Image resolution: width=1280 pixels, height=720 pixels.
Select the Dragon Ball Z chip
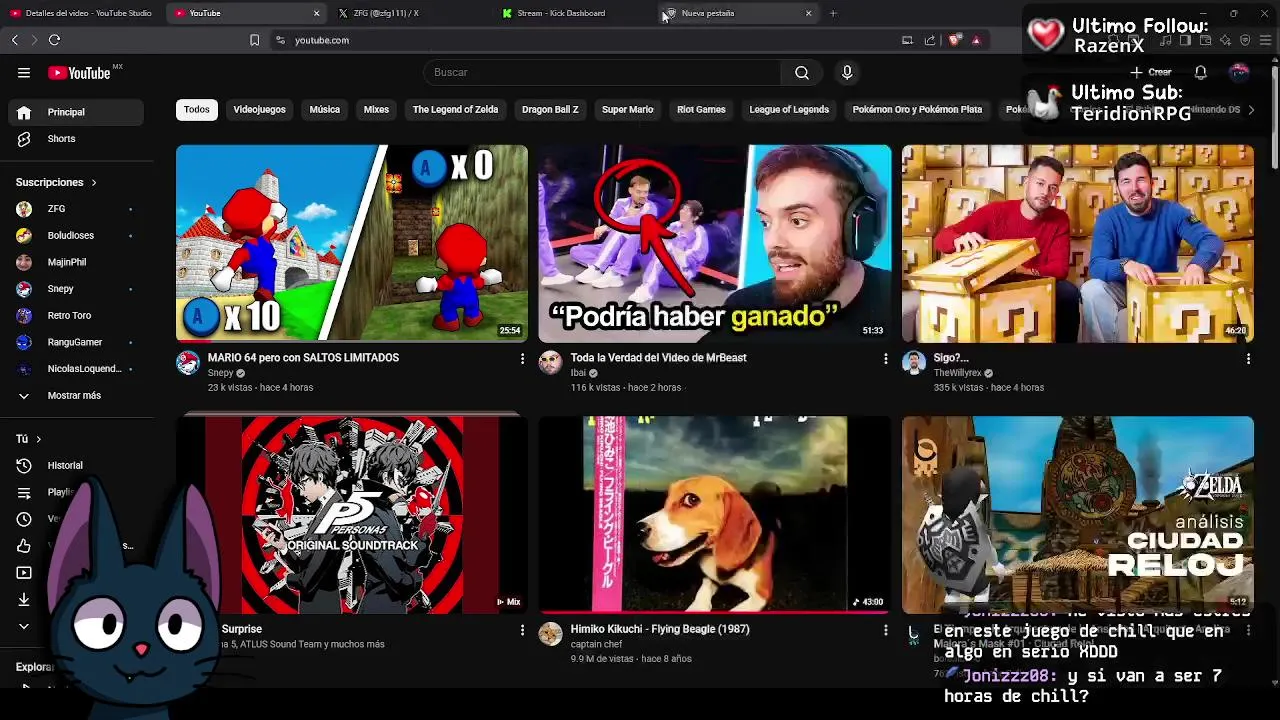coord(550,110)
